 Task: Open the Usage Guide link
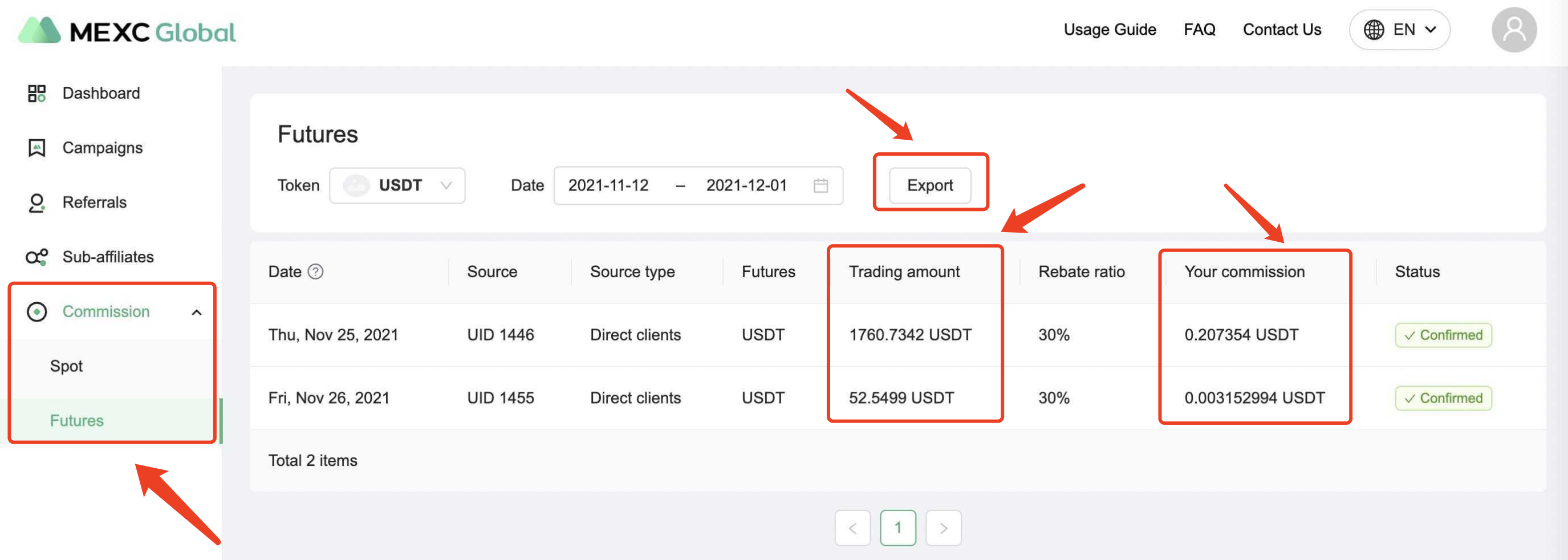coord(1109,30)
